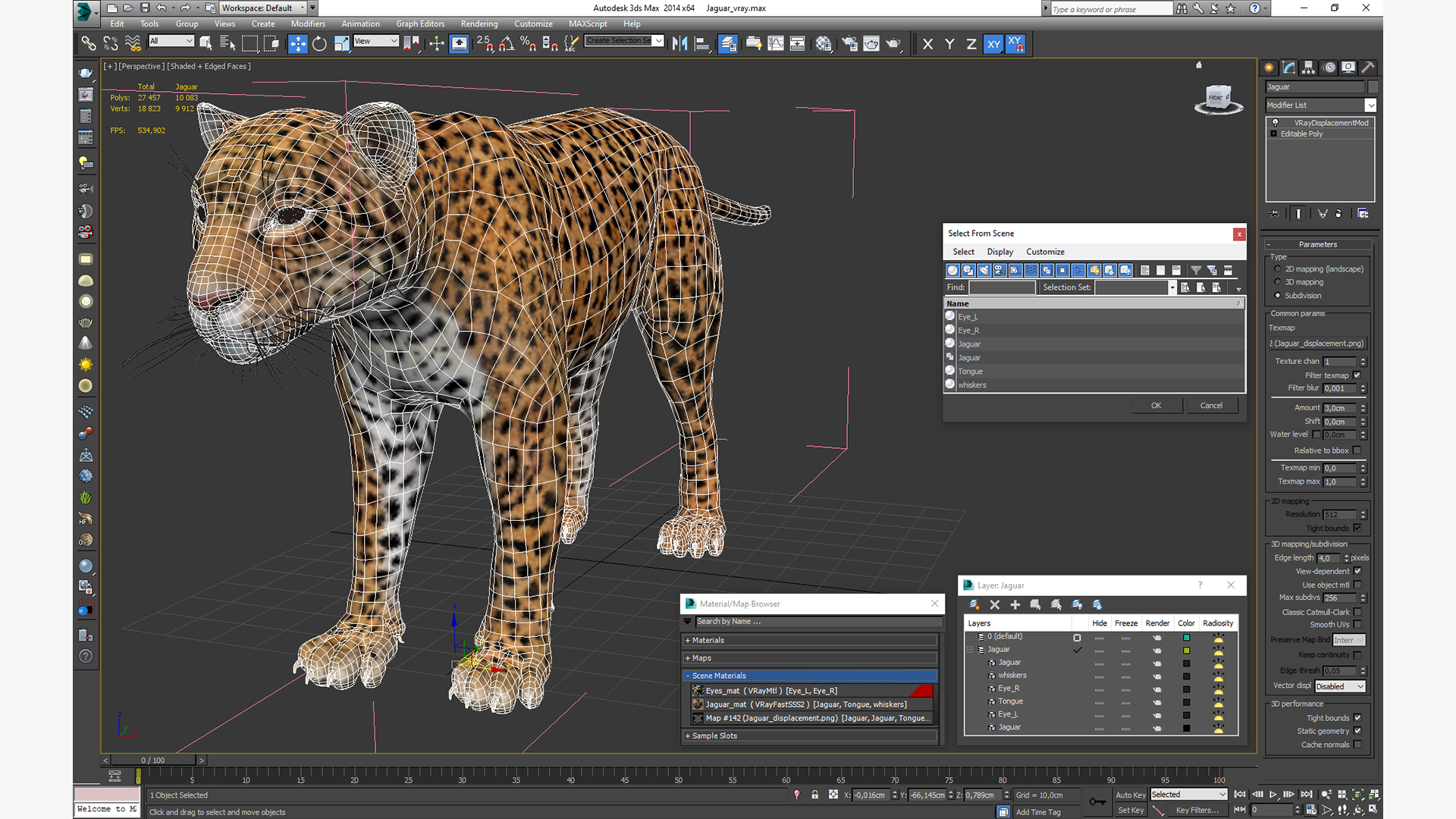Enable Relative to bbox checkbox
Image resolution: width=1456 pixels, height=819 pixels.
coord(1357,450)
